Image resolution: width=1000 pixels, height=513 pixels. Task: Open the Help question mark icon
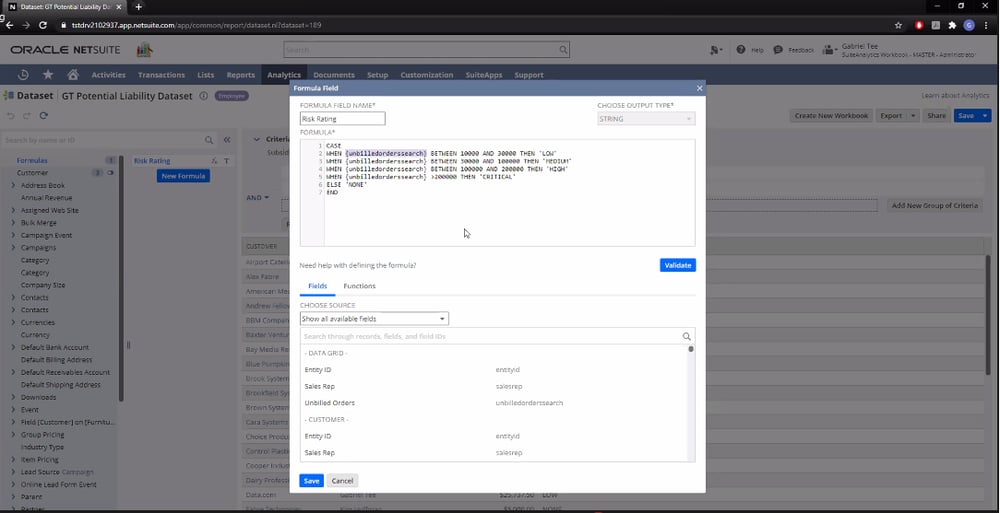(x=740, y=50)
